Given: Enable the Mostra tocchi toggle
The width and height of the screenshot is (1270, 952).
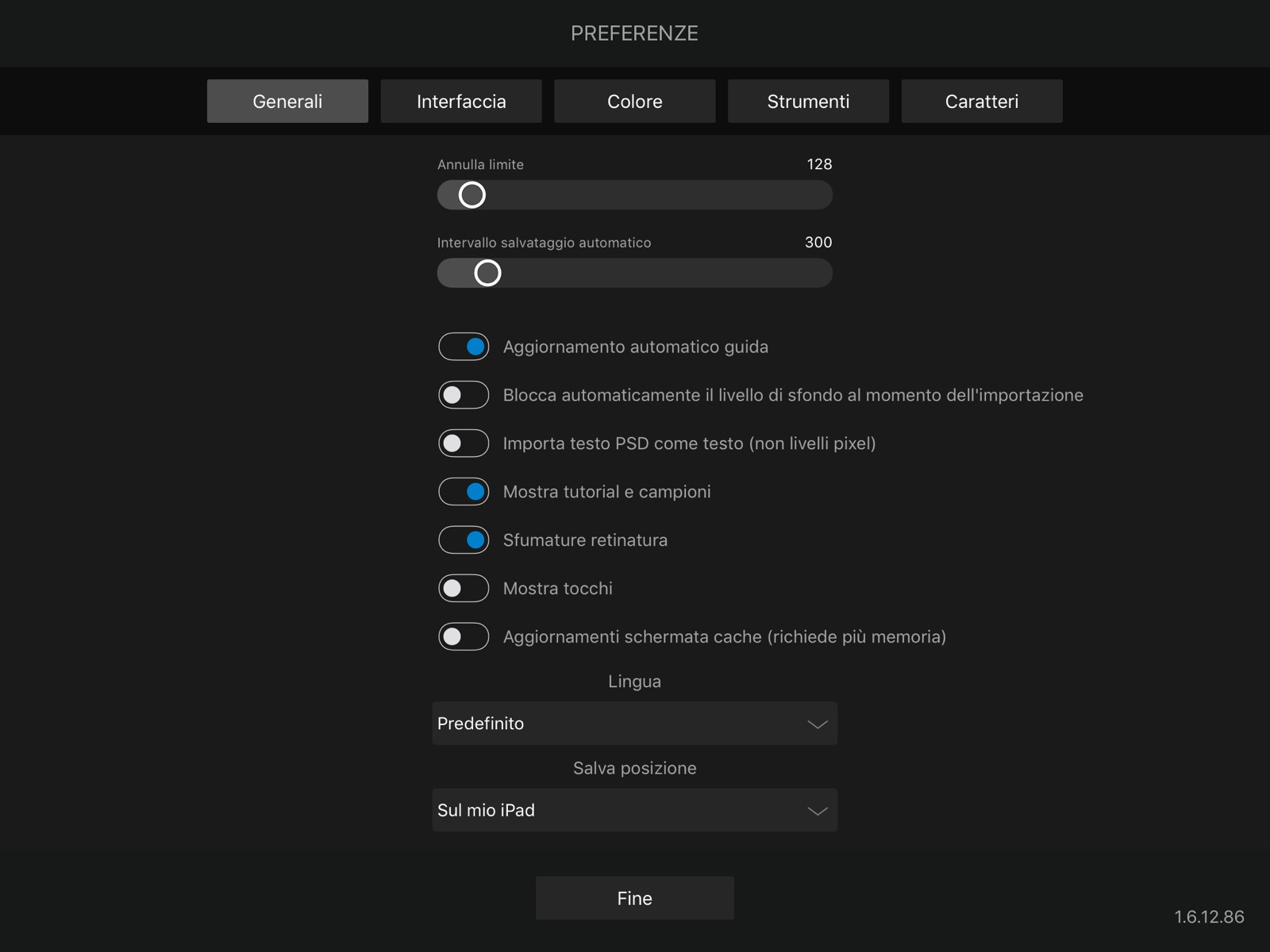Looking at the screenshot, I should click(464, 589).
